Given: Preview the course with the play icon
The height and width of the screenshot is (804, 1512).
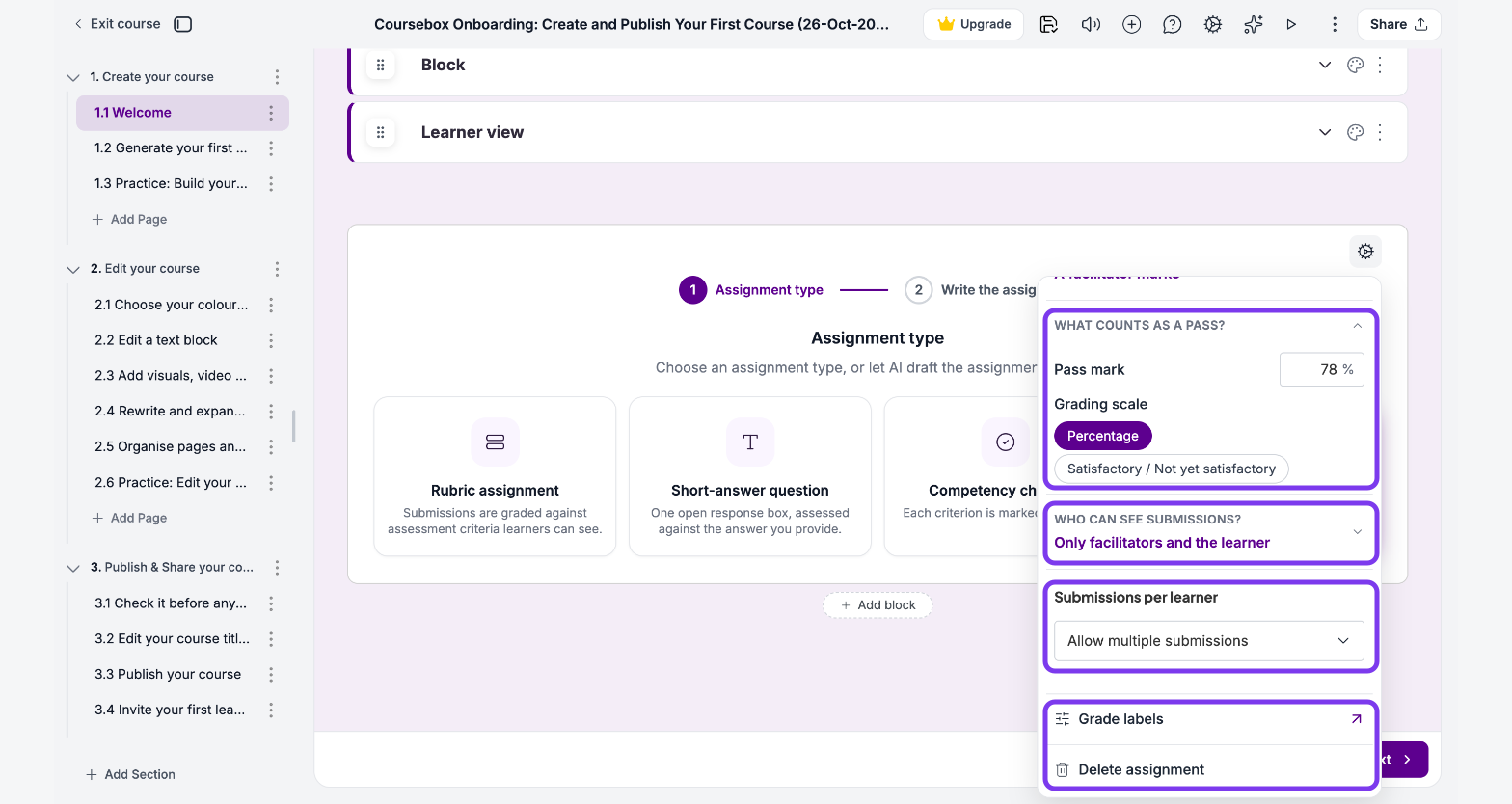Looking at the screenshot, I should [x=1291, y=24].
